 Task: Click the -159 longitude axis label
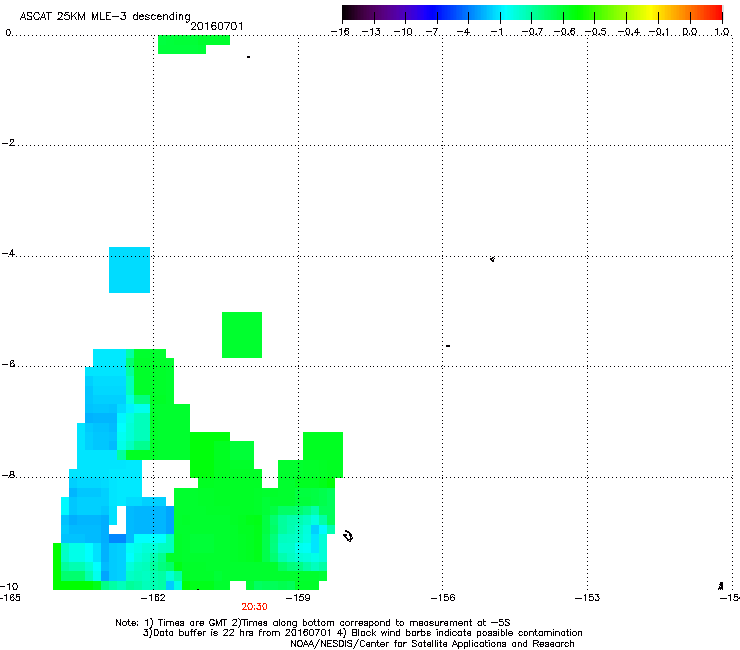[298, 598]
